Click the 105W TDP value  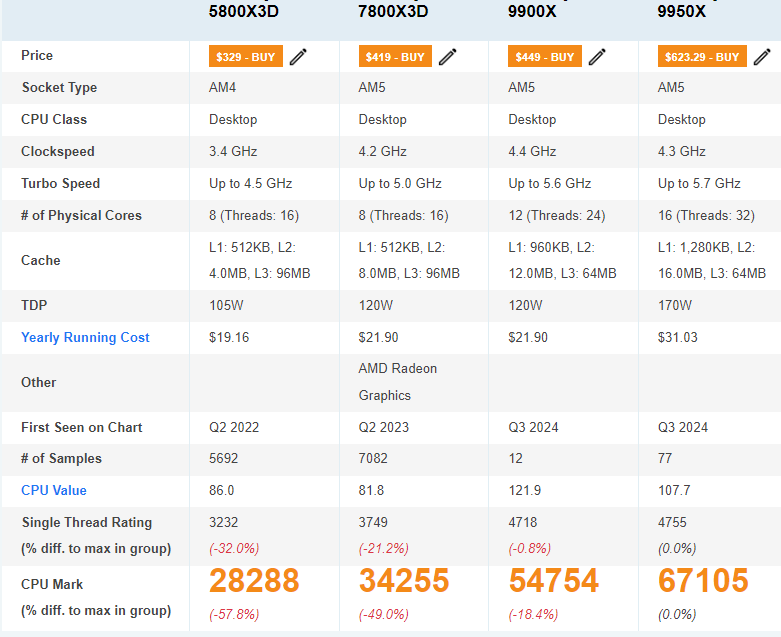click(226, 305)
